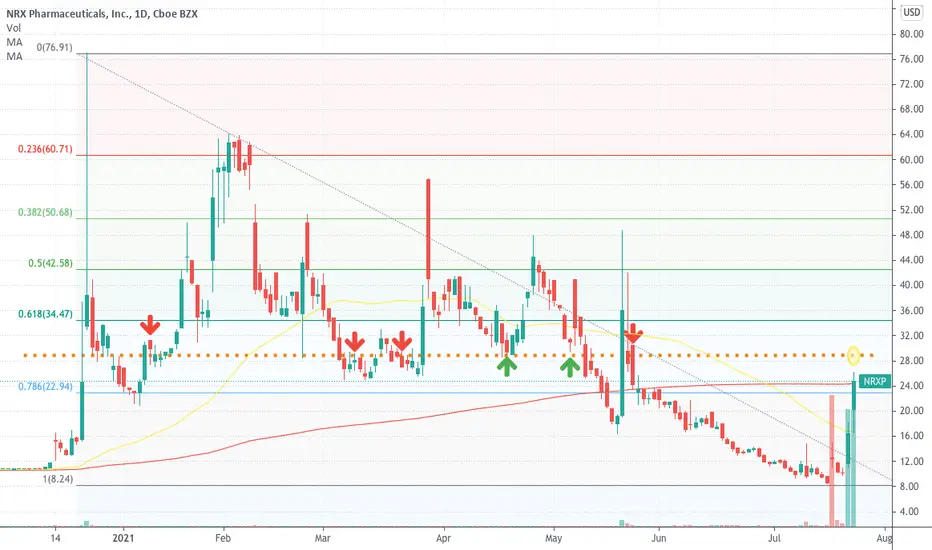The width and height of the screenshot is (932, 550).
Task: Click the 12.00 price axis label
Action: [x=911, y=461]
